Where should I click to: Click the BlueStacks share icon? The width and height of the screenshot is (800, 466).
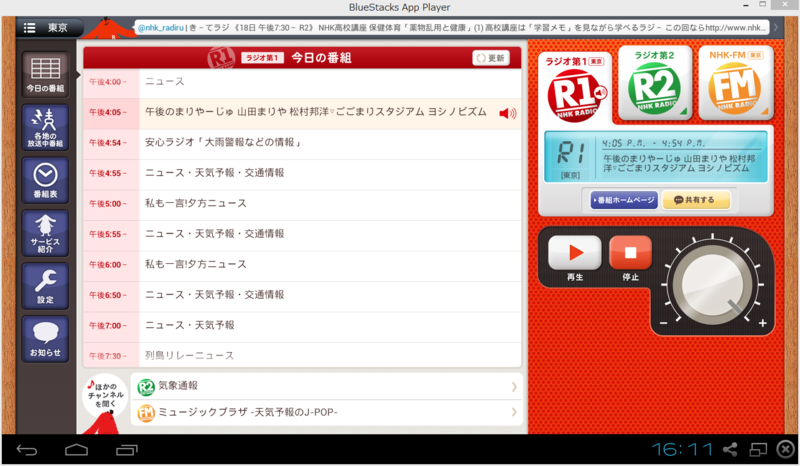730,449
